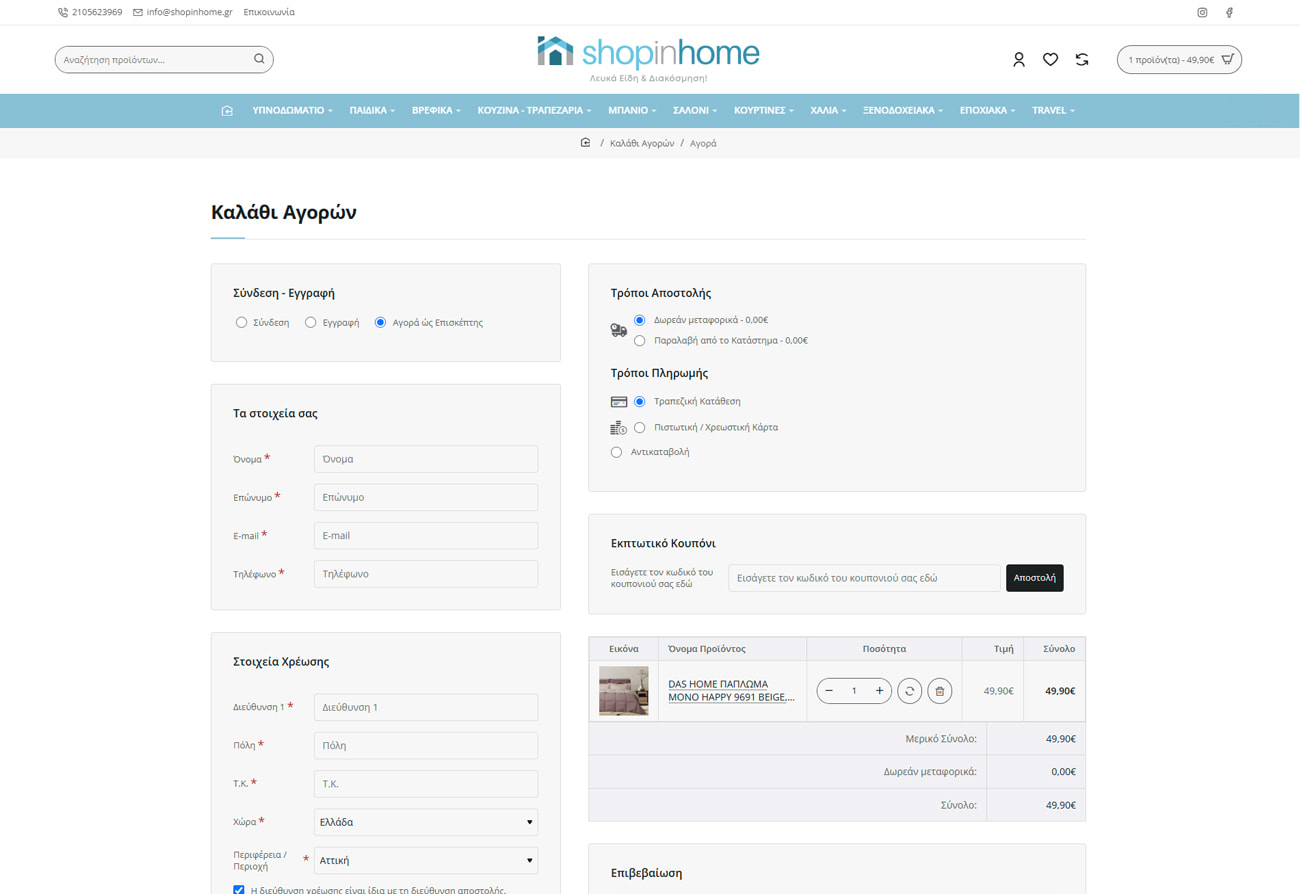
Task: Expand the ΥΠΝΟΔΩΜΑΤΙΟ menu
Action: (x=292, y=111)
